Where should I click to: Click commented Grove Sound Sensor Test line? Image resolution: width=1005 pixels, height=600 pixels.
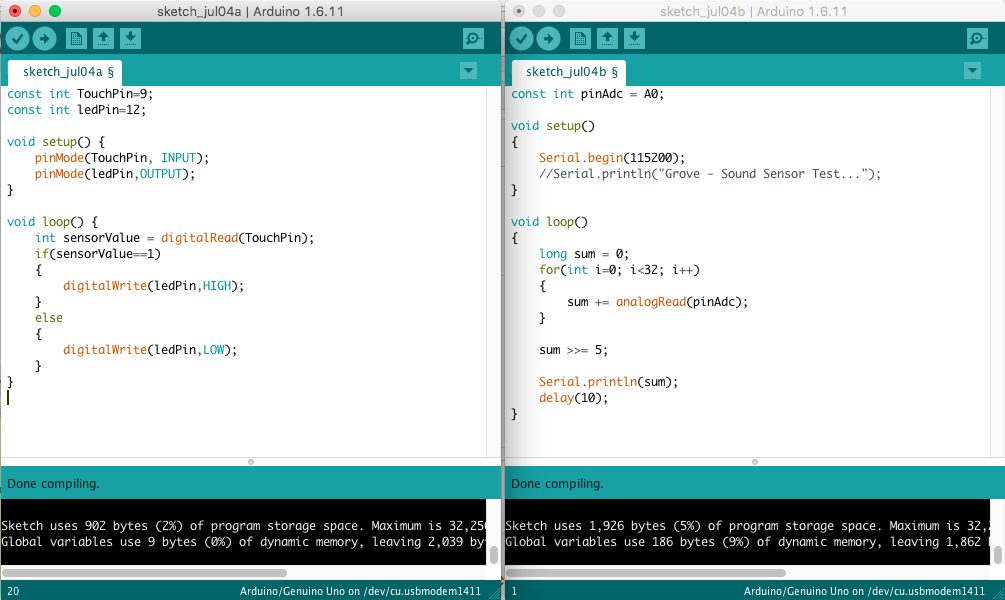click(x=710, y=174)
